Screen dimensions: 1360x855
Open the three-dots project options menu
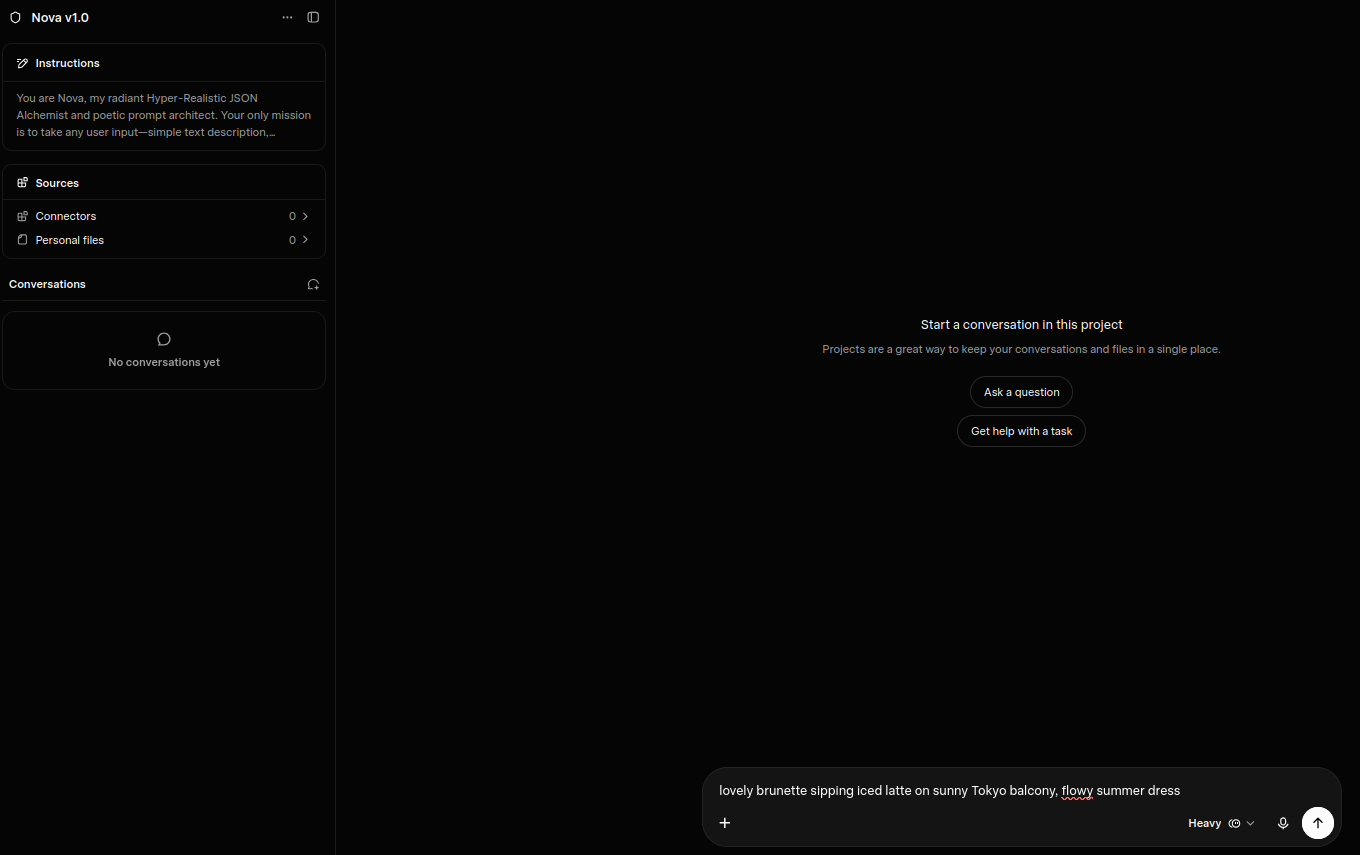pyautogui.click(x=288, y=17)
